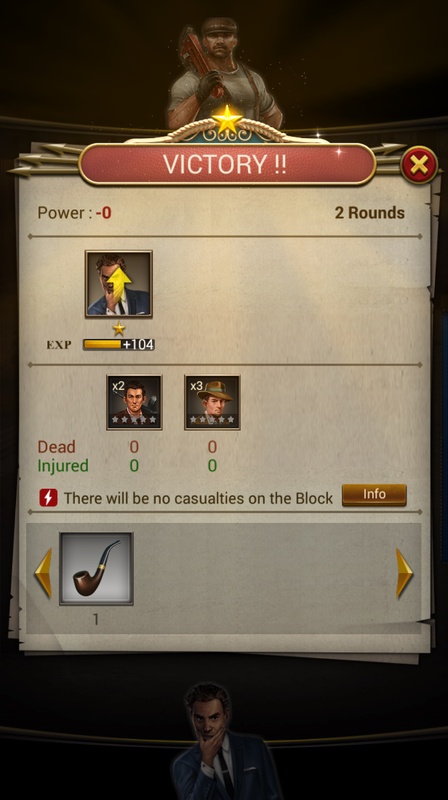Open the leveled-up crew member portrait
Image resolution: width=448 pixels, height=800 pixels.
coord(119,284)
